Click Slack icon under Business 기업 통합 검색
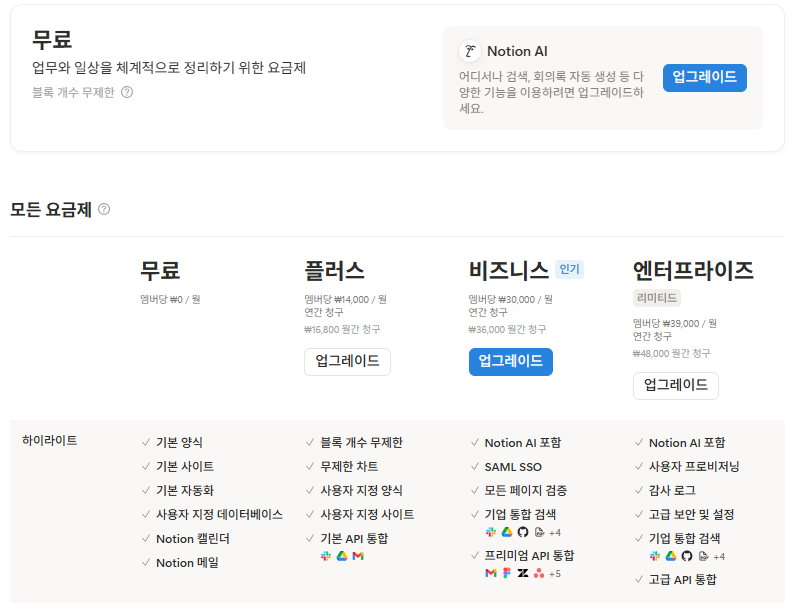This screenshot has height=611, width=794. click(x=491, y=532)
